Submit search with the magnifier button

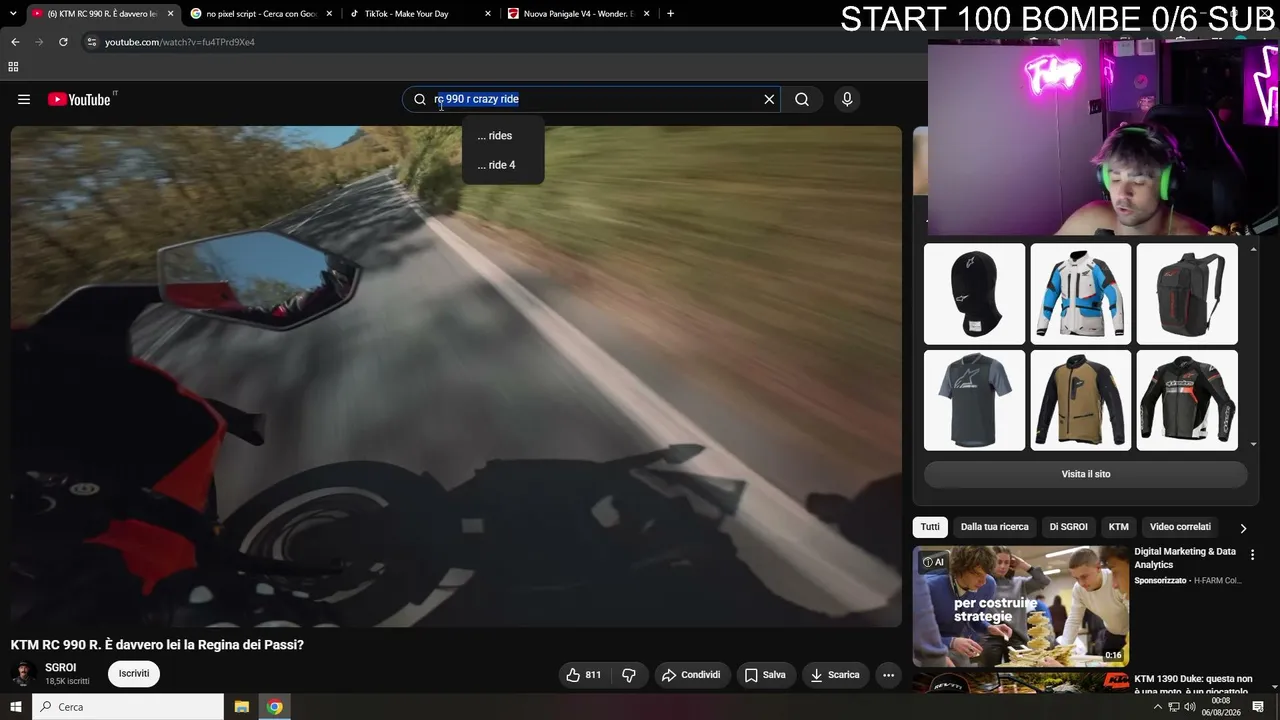point(802,99)
